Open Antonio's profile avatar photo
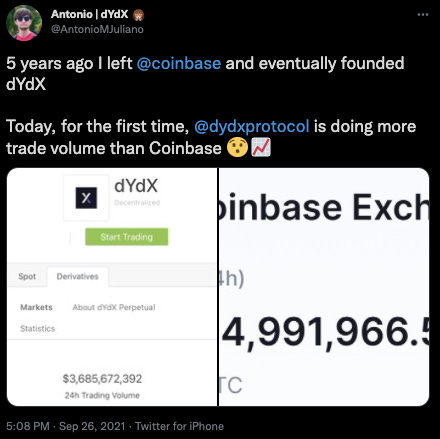This screenshot has height=439, width=440. pyautogui.click(x=24, y=23)
